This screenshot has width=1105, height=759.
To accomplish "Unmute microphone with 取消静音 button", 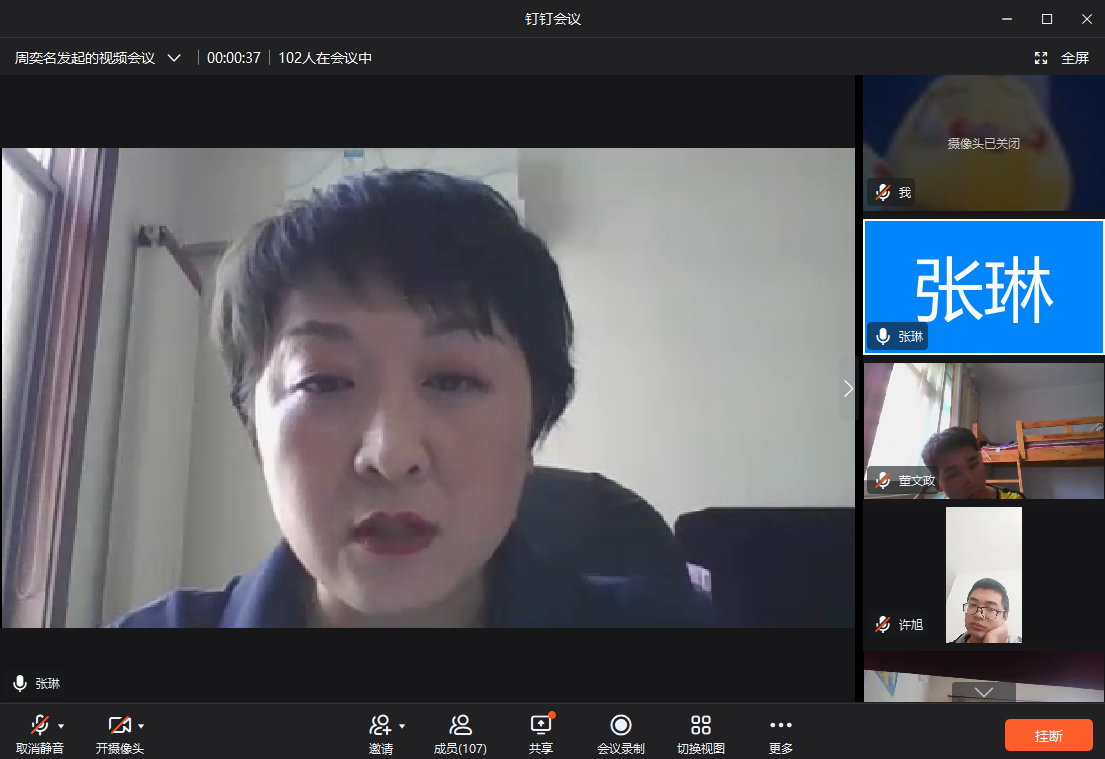I will [x=39, y=731].
